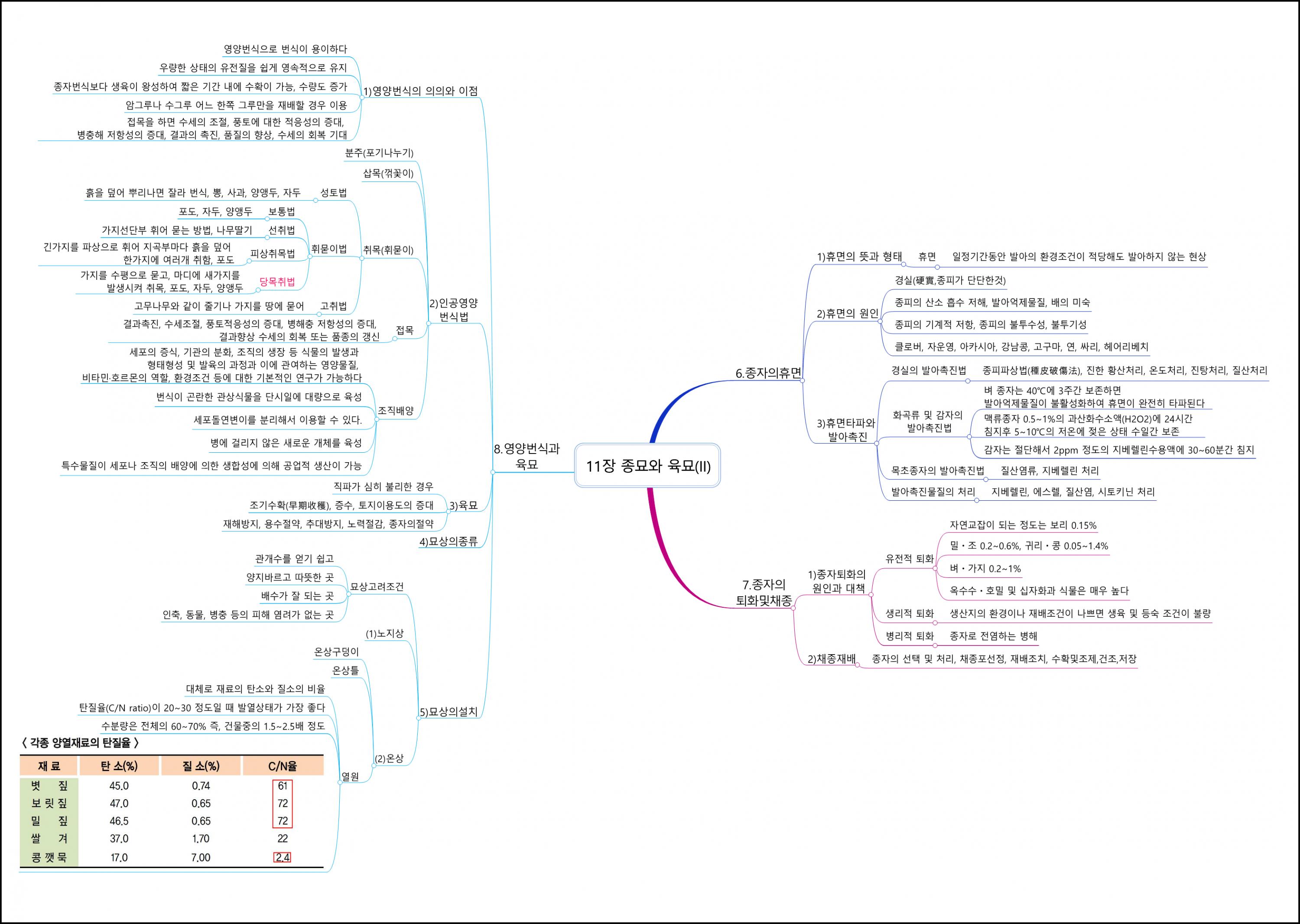The width and height of the screenshot is (1300, 924).
Task: Click the 발아촉진물질의 처리 node
Action: [x=933, y=492]
